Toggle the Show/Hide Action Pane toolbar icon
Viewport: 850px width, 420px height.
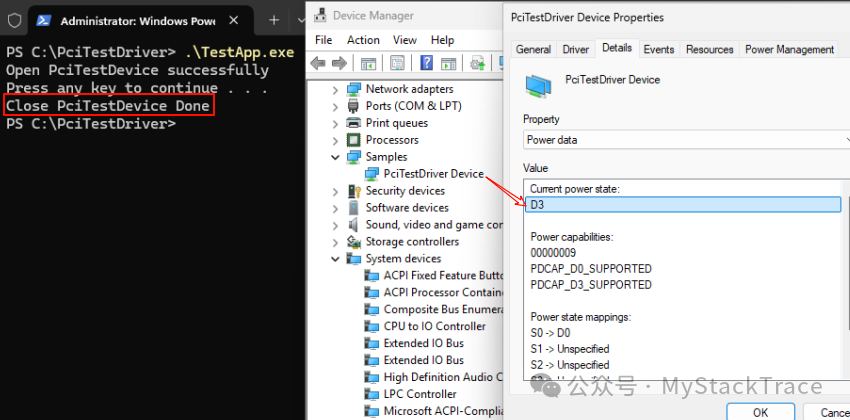(448, 63)
